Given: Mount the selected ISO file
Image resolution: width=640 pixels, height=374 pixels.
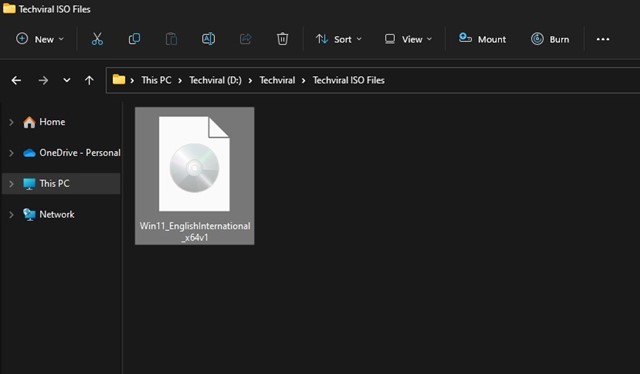Looking at the screenshot, I should pyautogui.click(x=482, y=39).
